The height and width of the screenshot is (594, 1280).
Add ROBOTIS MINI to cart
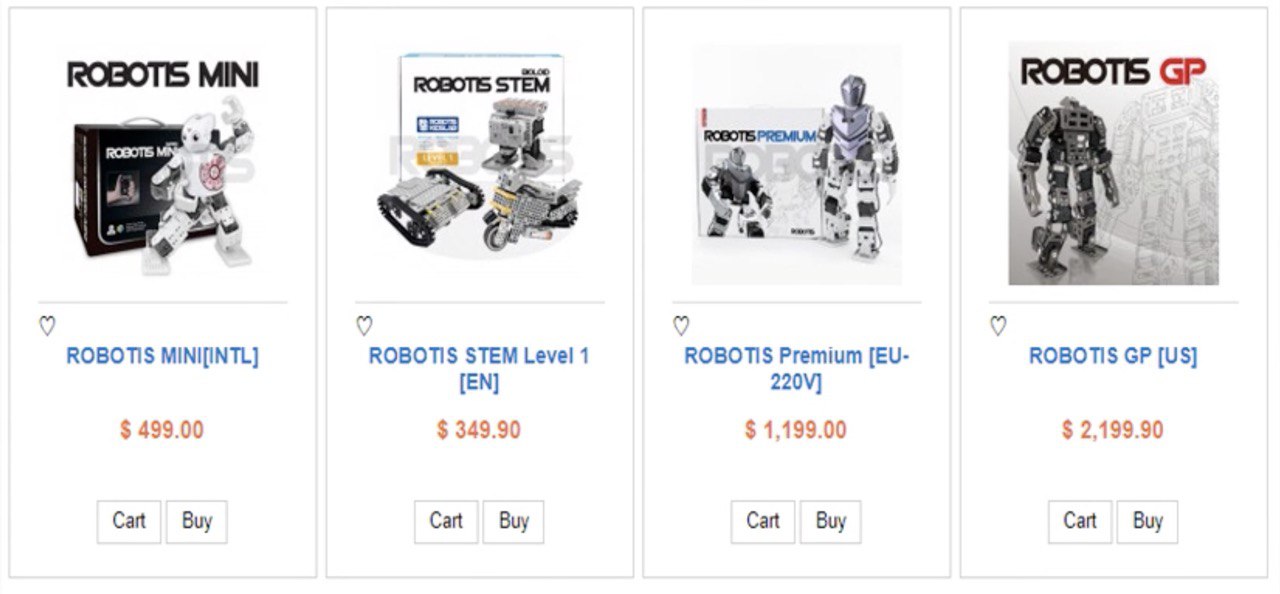click(129, 521)
